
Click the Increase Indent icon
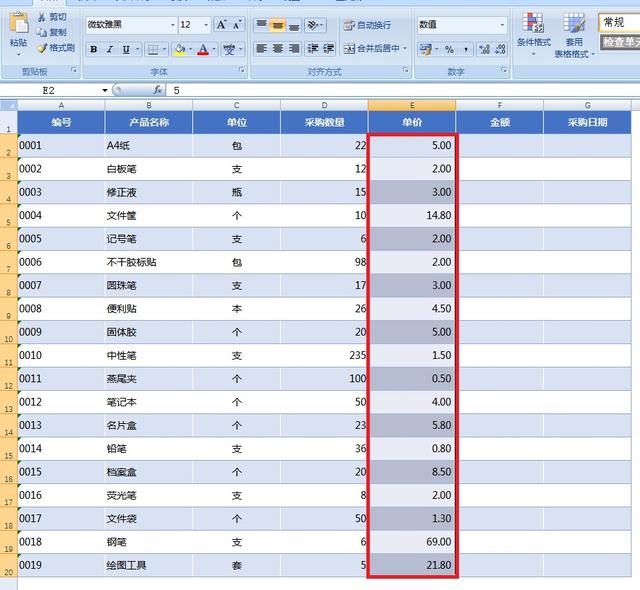pos(329,49)
